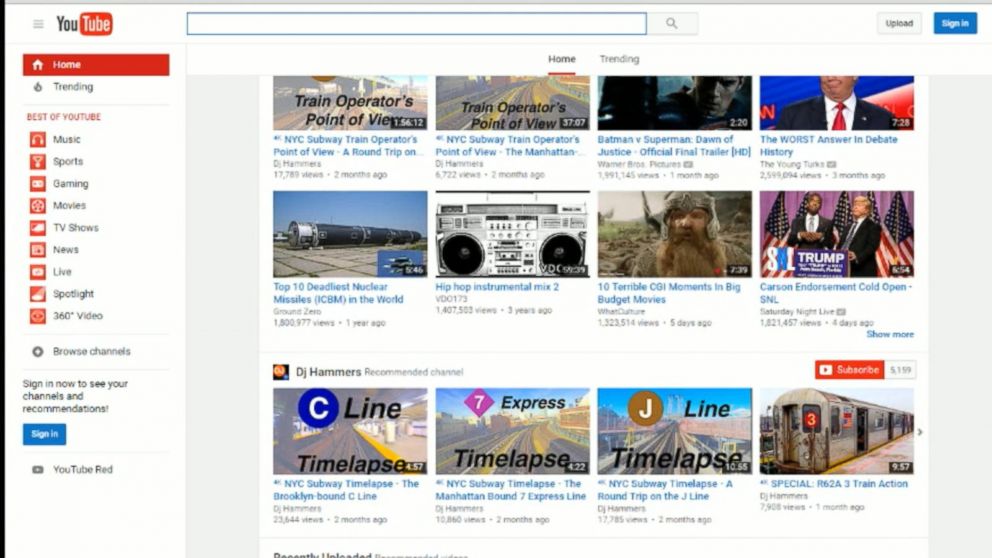Viewport: 992px width, 558px height.
Task: Select 360° Video label in sidebar
Action: pyautogui.click(x=77, y=316)
